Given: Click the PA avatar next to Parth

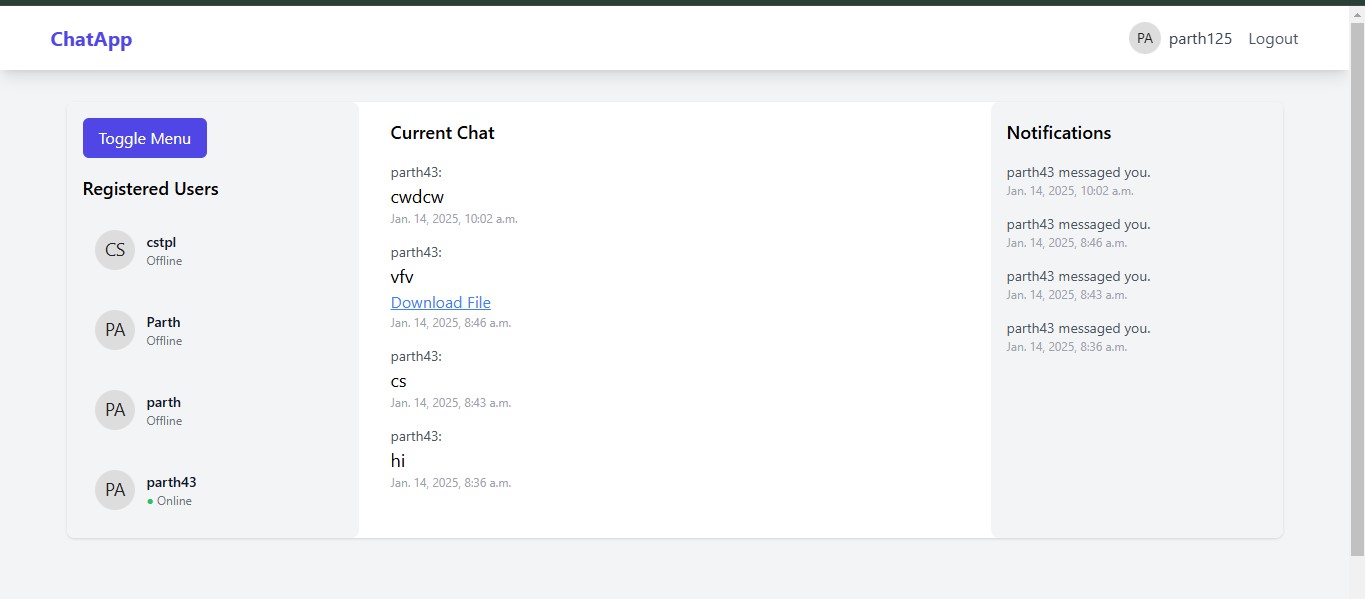Looking at the screenshot, I should pyautogui.click(x=114, y=329).
